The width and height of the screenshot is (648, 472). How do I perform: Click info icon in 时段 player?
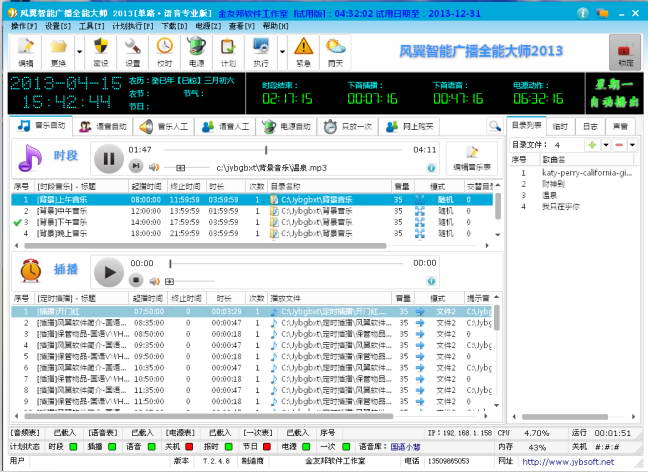pyautogui.click(x=431, y=168)
